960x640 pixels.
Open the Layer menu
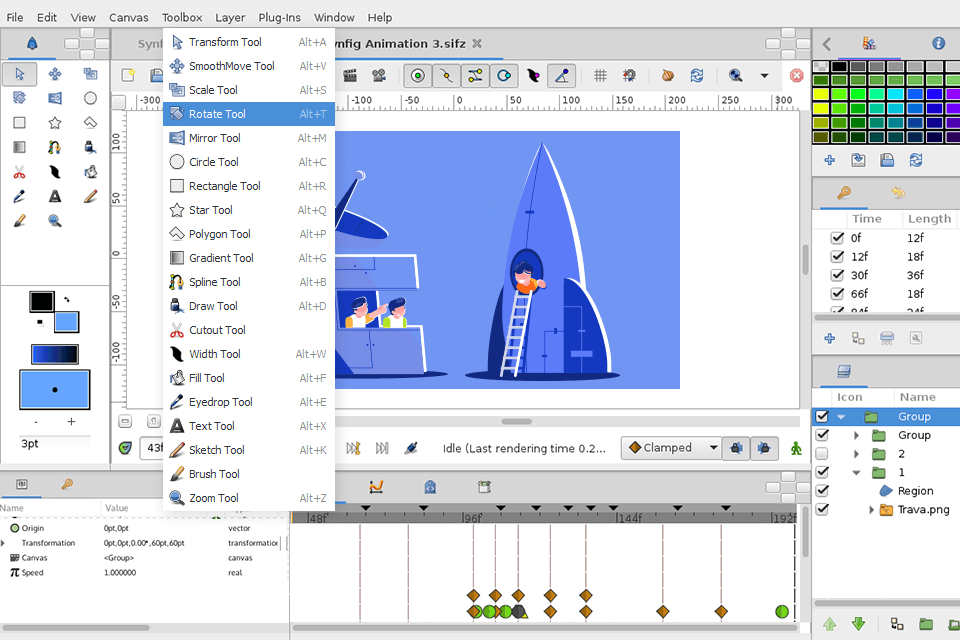pos(229,17)
